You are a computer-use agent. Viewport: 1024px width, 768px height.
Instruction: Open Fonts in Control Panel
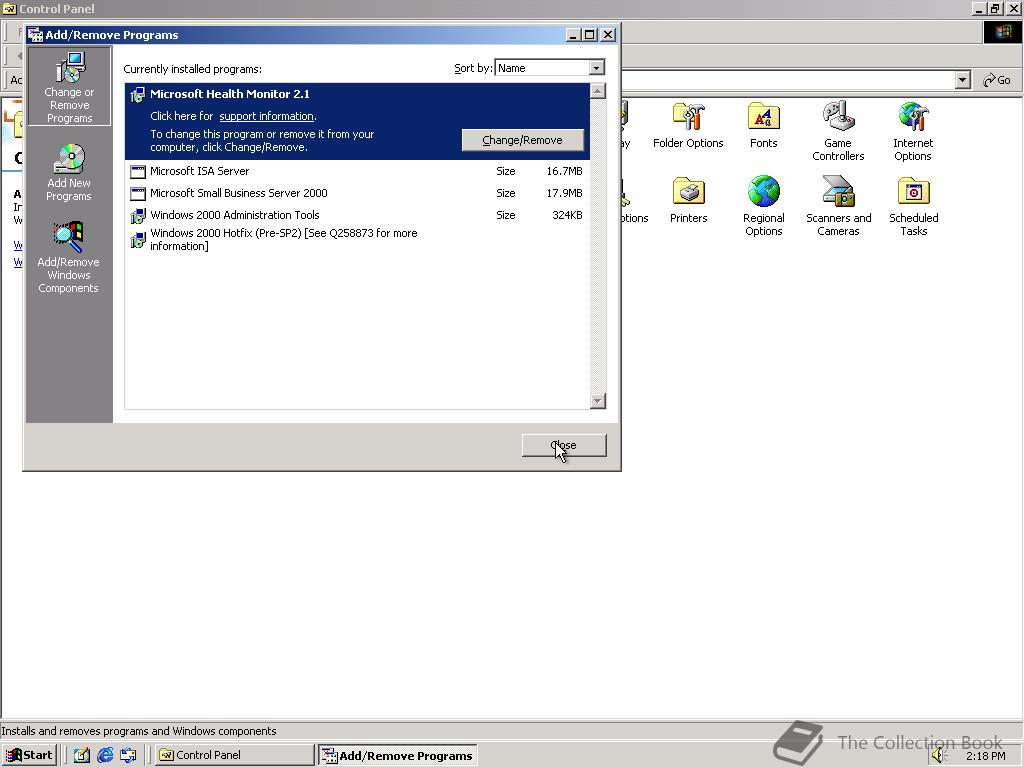pyautogui.click(x=763, y=125)
